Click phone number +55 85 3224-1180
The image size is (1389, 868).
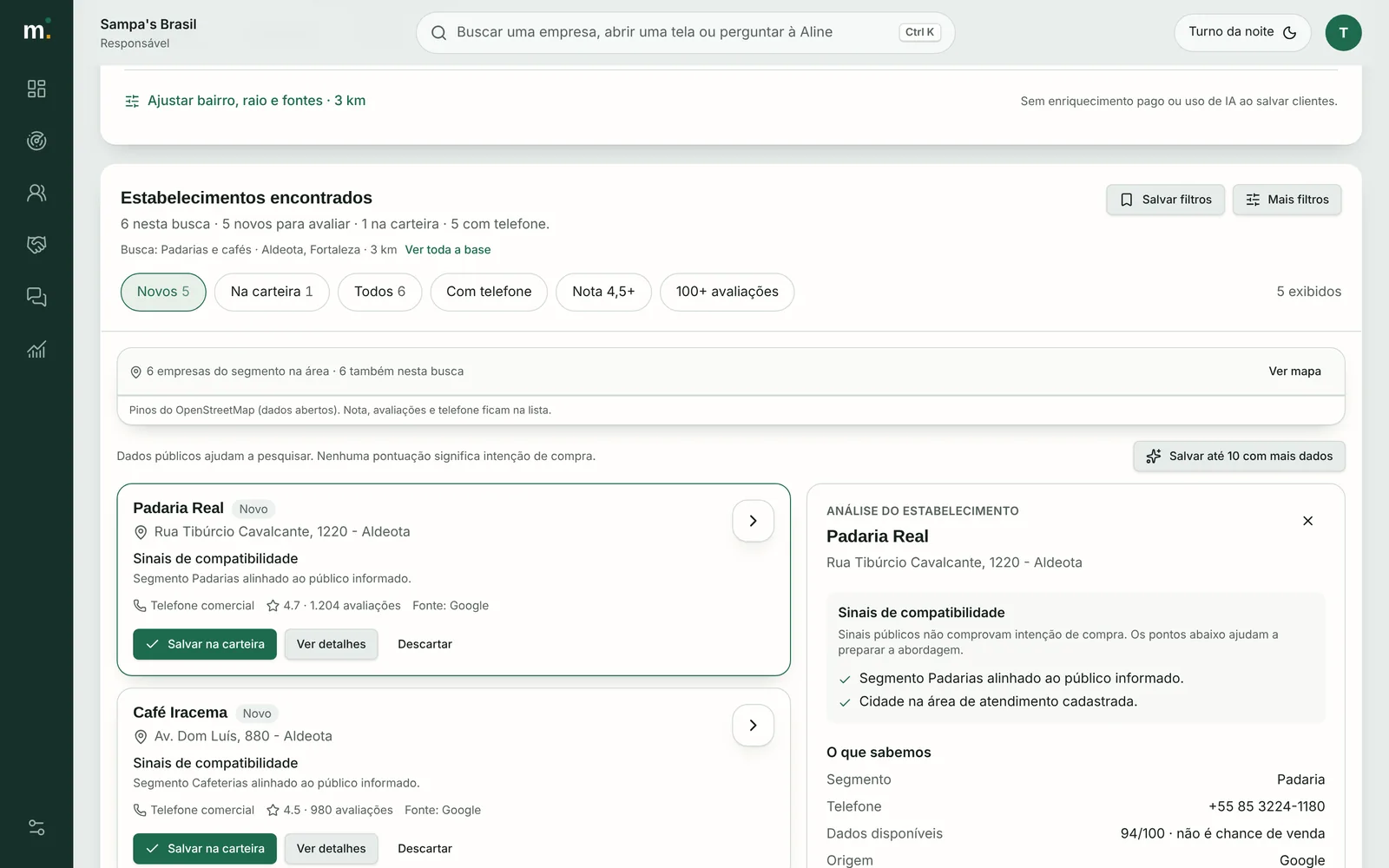[1267, 806]
